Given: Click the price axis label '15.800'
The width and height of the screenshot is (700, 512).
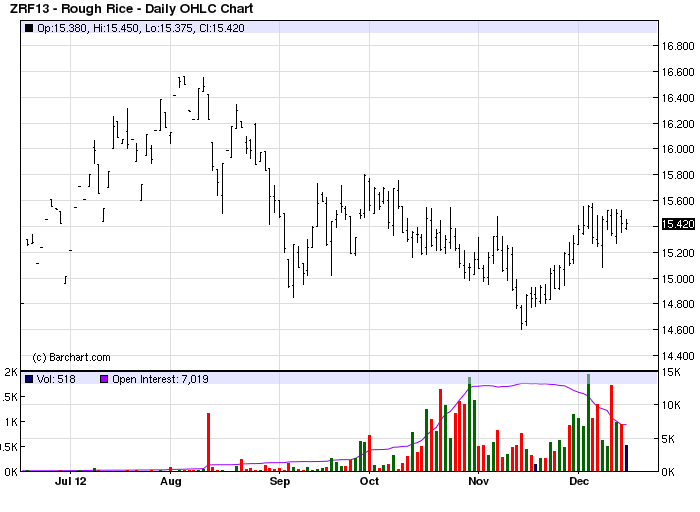Looking at the screenshot, I should tap(678, 175).
